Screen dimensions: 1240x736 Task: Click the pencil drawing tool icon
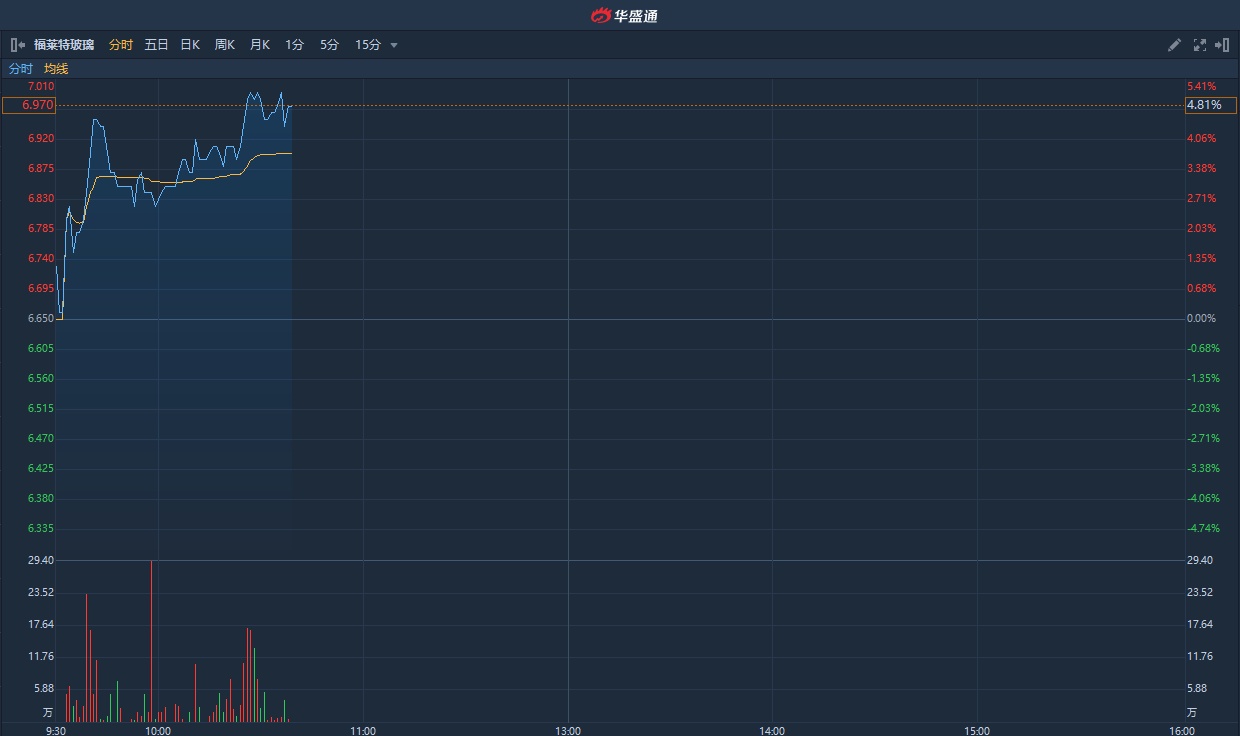coord(1174,45)
